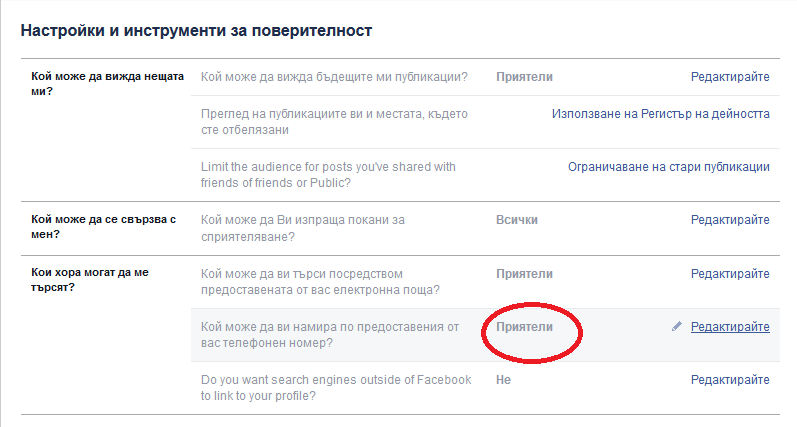This screenshot has width=797, height=427.
Task: Click Приятели value for email lookup
Action: coord(524,273)
